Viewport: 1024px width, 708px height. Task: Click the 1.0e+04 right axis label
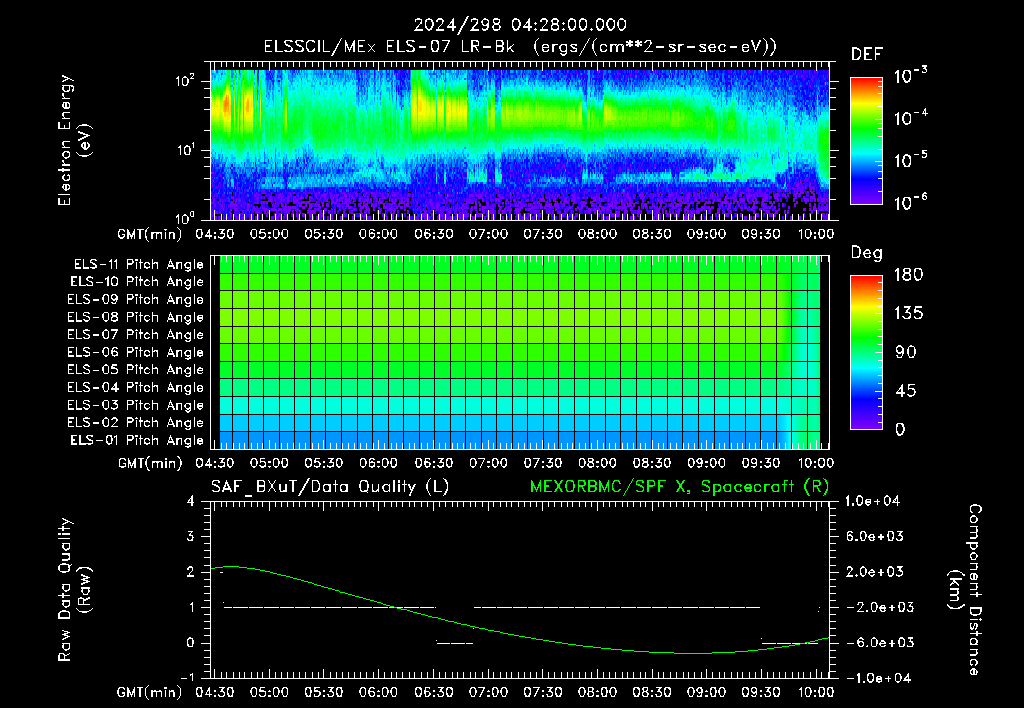(872, 501)
